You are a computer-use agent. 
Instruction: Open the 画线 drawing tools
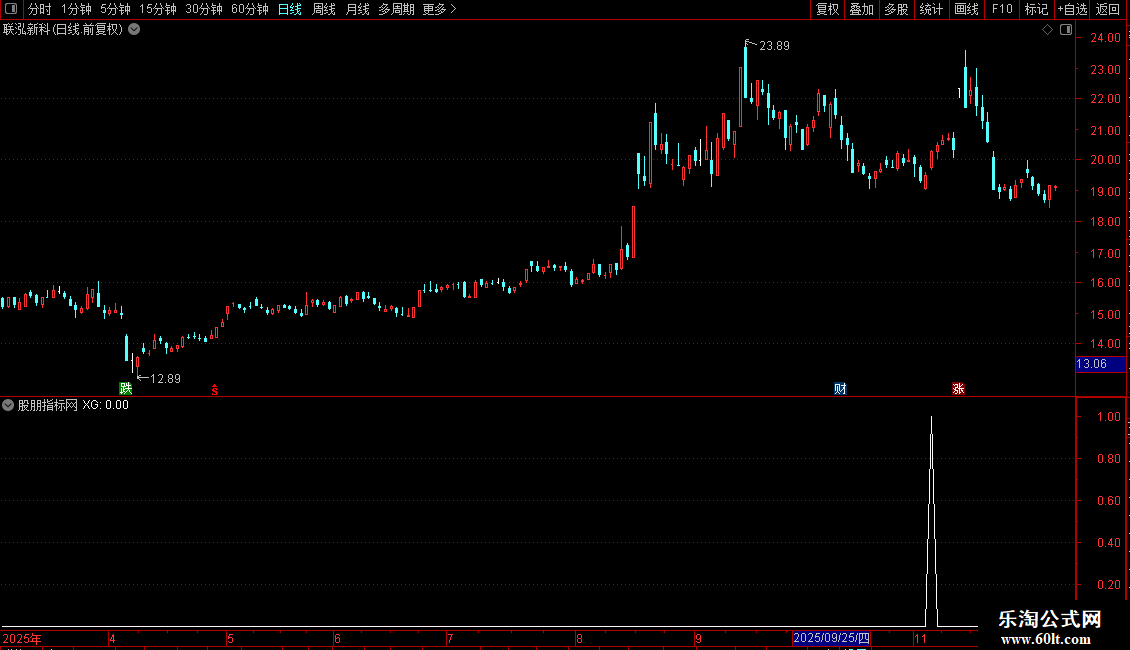(966, 9)
